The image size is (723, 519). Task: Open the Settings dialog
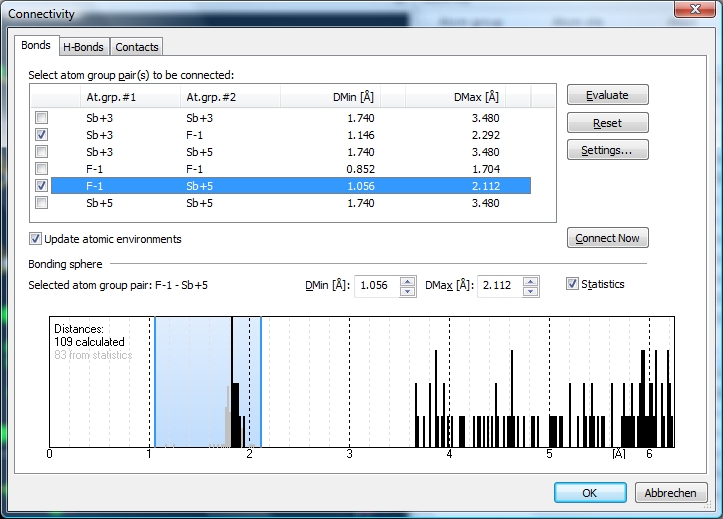607,150
